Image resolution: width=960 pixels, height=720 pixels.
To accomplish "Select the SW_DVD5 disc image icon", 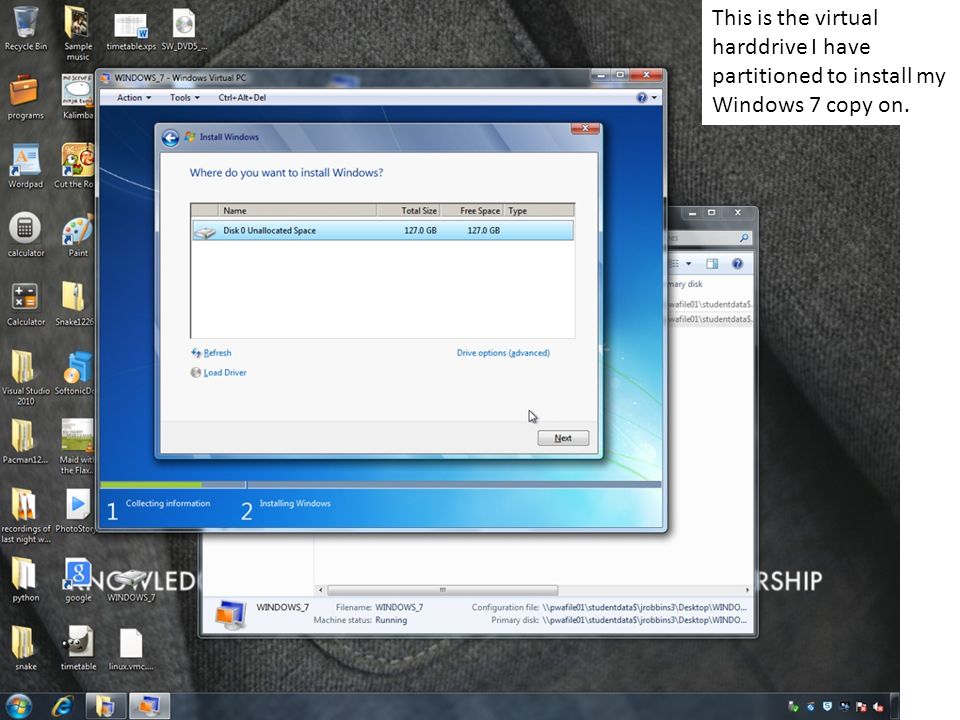I will coord(184,24).
